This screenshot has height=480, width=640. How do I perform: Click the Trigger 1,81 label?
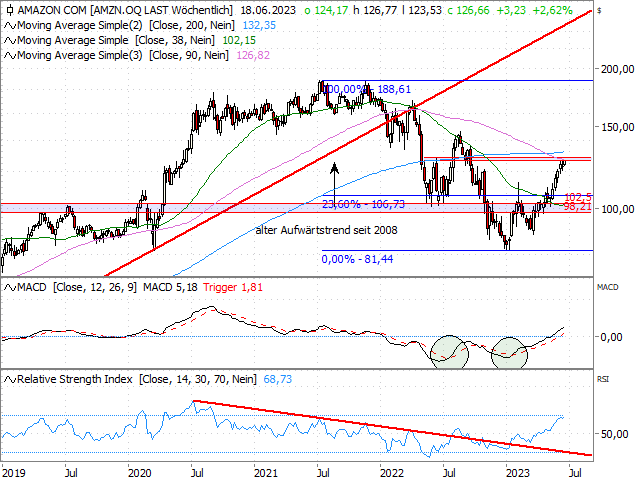233,288
